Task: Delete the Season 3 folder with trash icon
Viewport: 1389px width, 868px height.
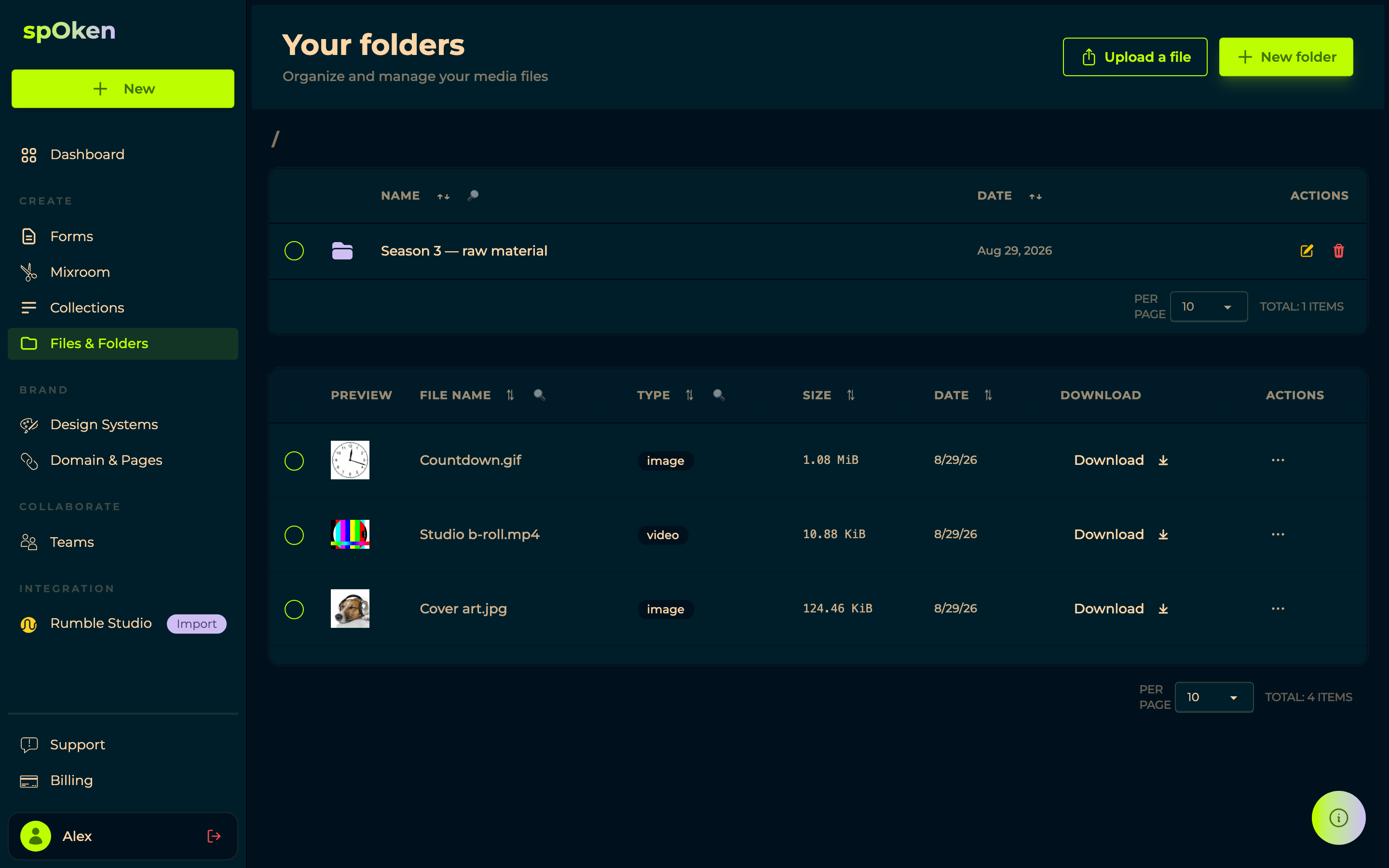Action: pos(1338,251)
